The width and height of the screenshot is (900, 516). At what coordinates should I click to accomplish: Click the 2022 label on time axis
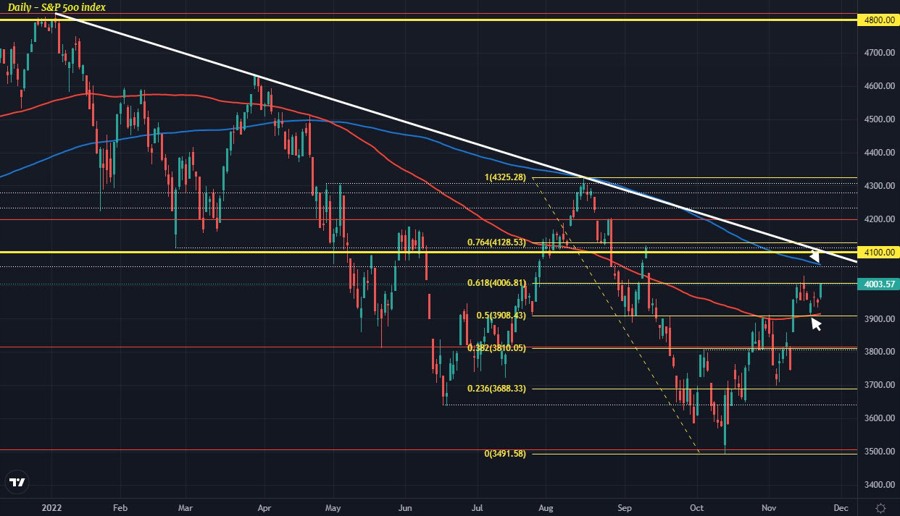(52, 508)
